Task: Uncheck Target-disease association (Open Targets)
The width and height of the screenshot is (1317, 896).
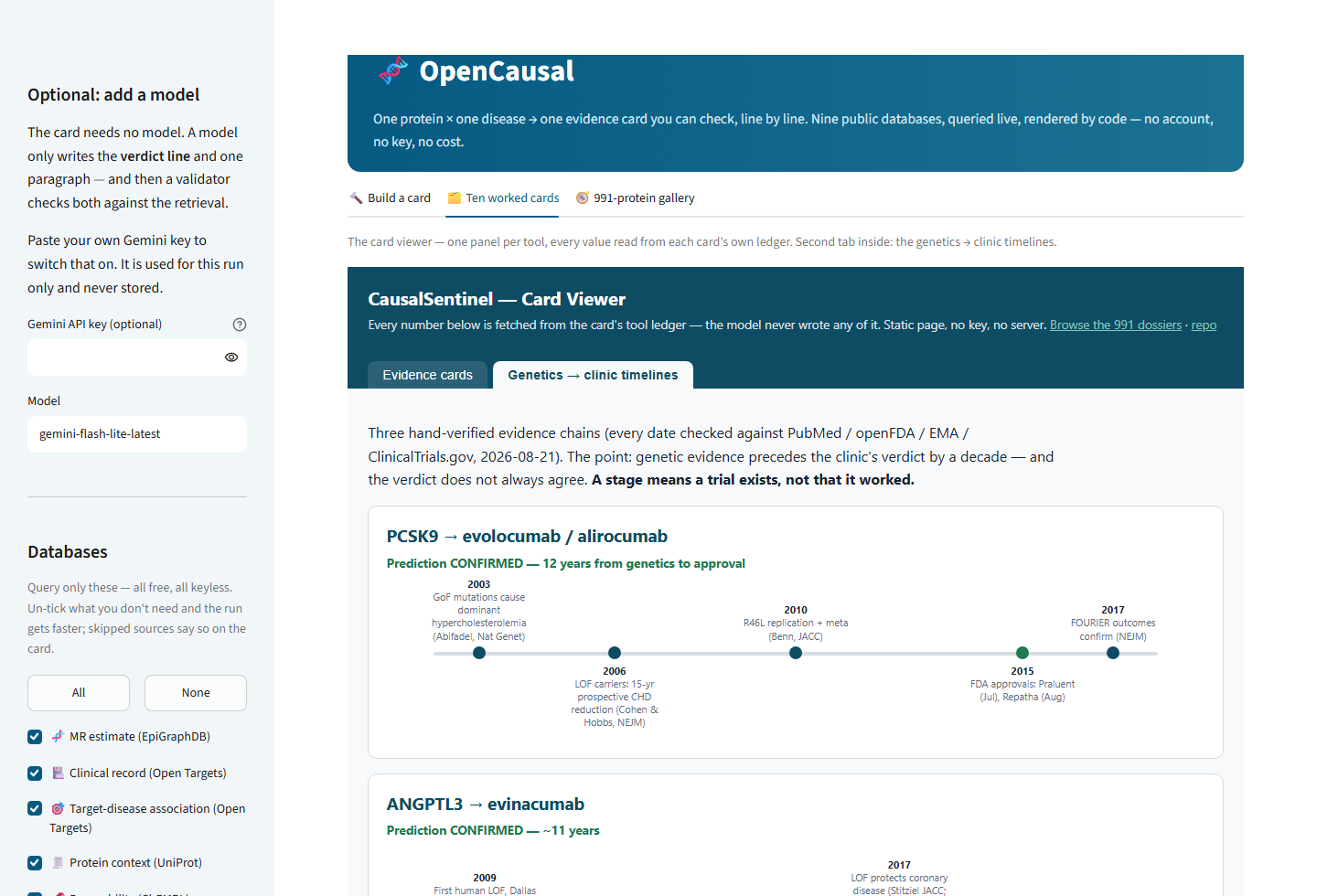Action: point(35,808)
